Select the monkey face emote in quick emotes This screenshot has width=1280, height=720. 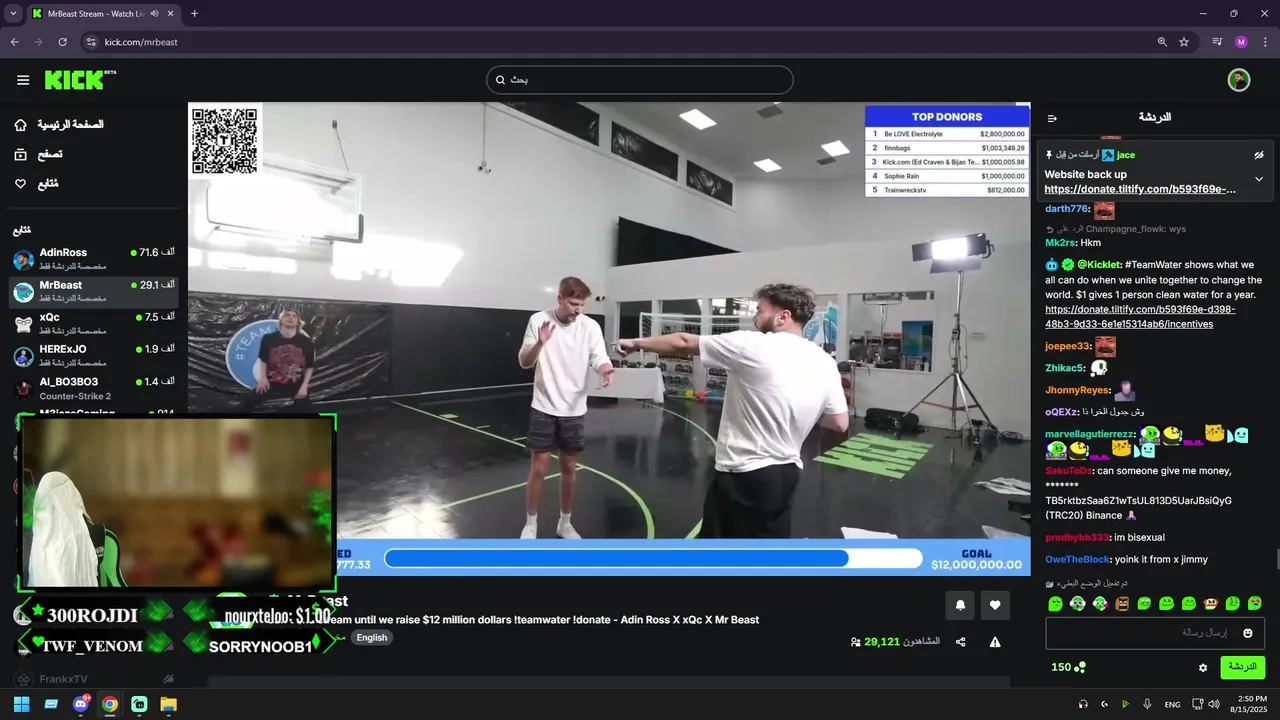click(1210, 604)
